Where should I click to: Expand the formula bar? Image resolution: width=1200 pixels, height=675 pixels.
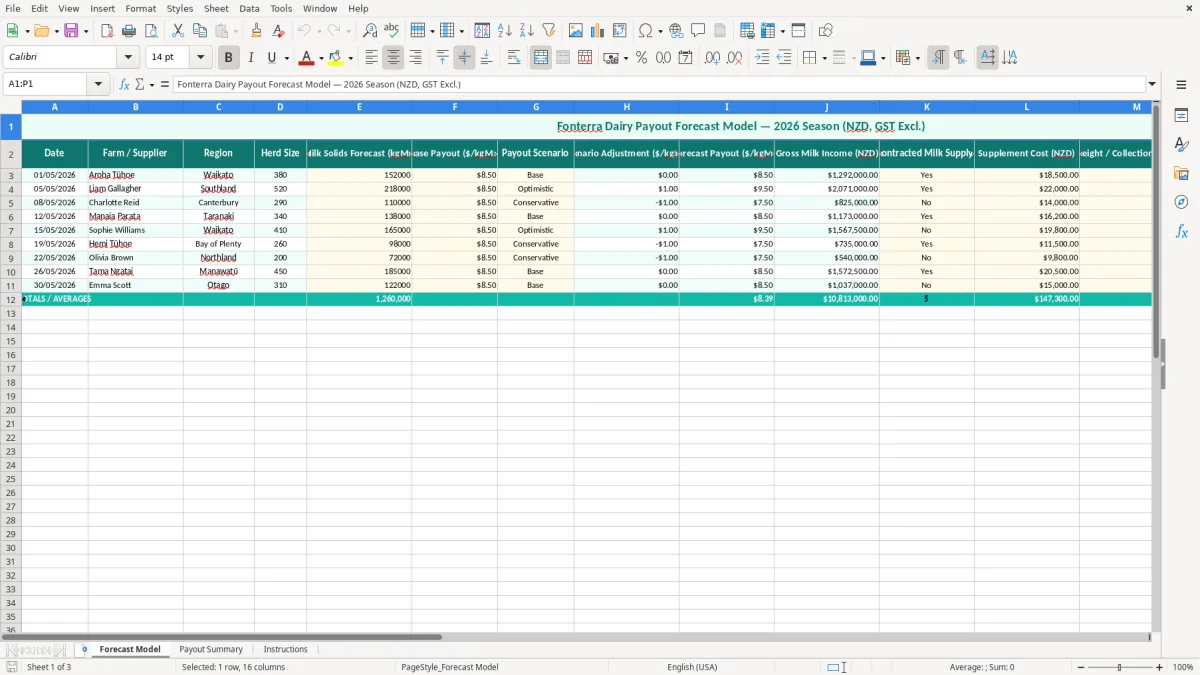[1152, 84]
